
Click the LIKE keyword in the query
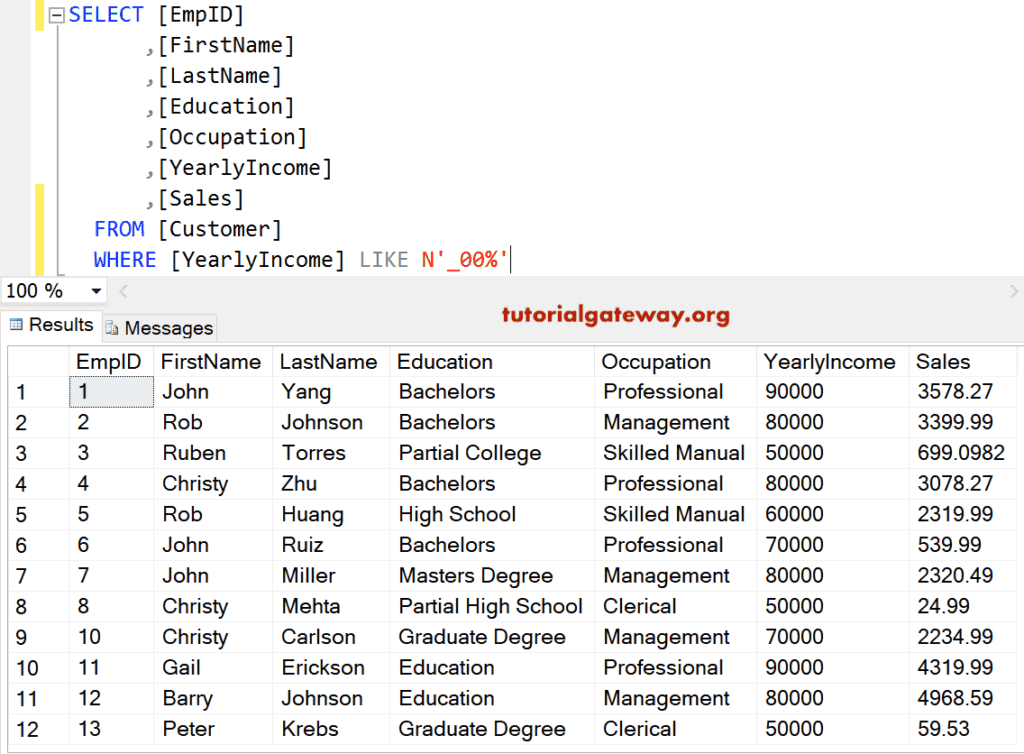pyautogui.click(x=384, y=260)
